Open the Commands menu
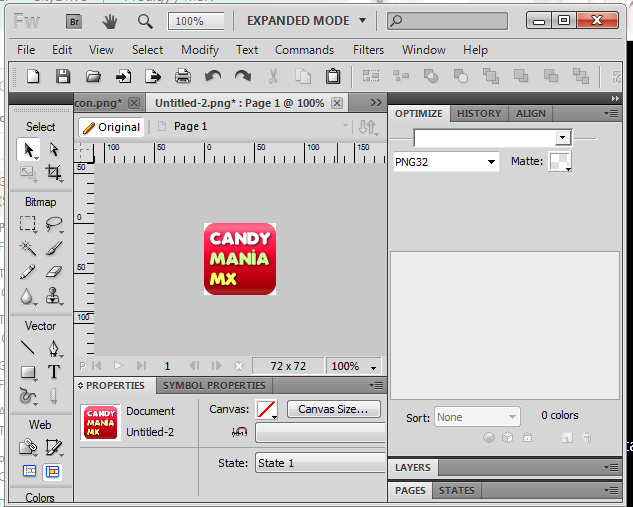Screen dimensions: 633x507 click(304, 50)
